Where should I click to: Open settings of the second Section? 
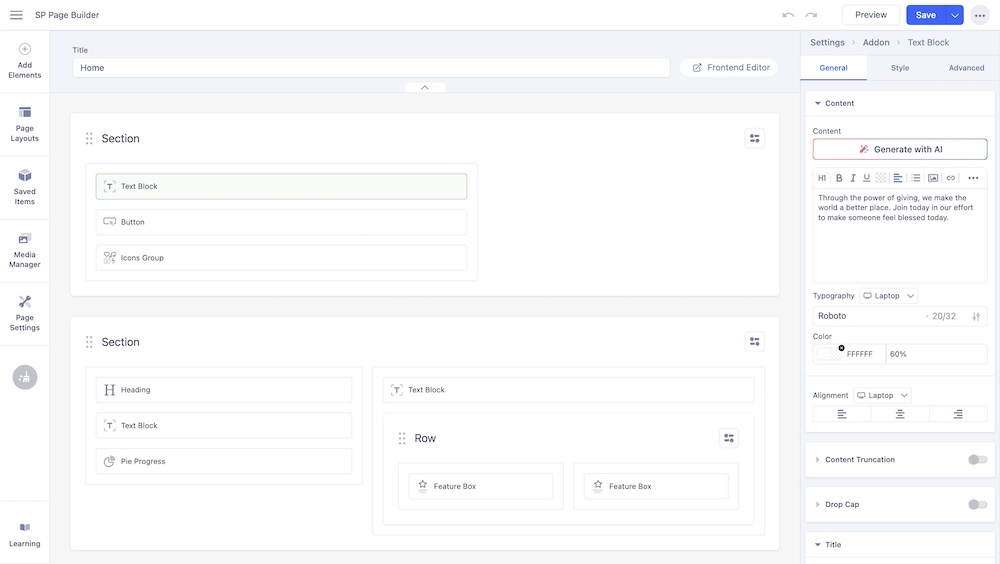(754, 342)
